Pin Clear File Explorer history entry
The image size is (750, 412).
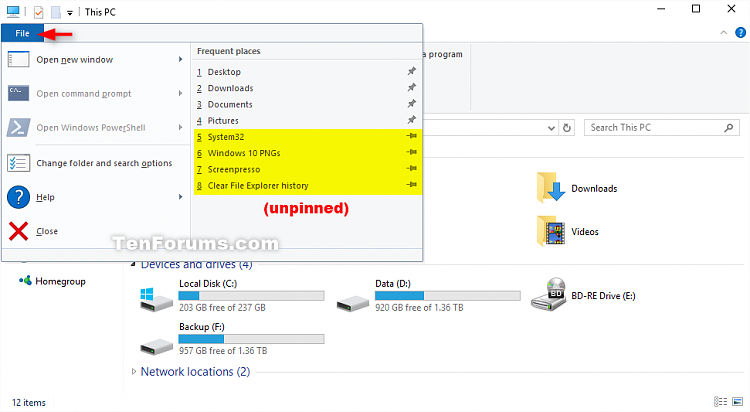pos(411,185)
